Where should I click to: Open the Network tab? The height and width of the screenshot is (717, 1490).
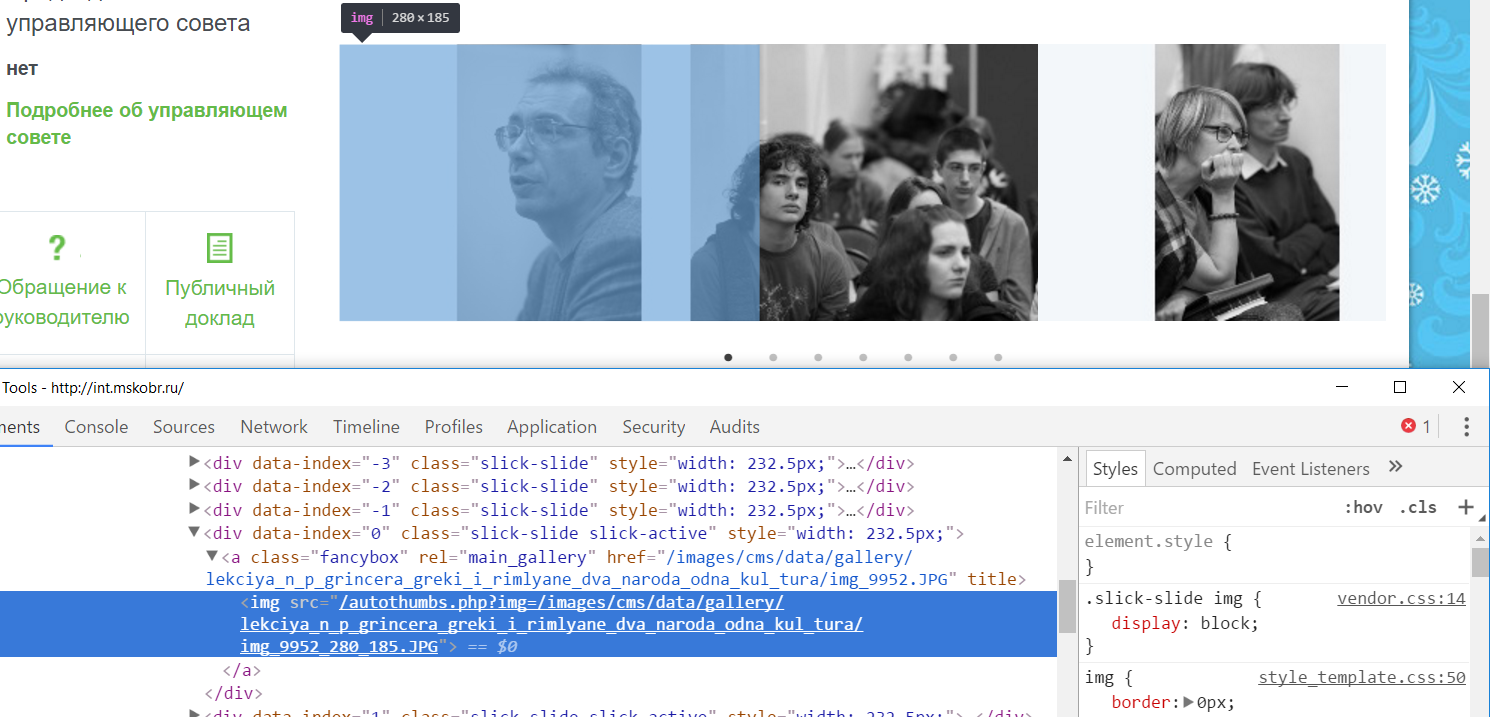[x=274, y=427]
